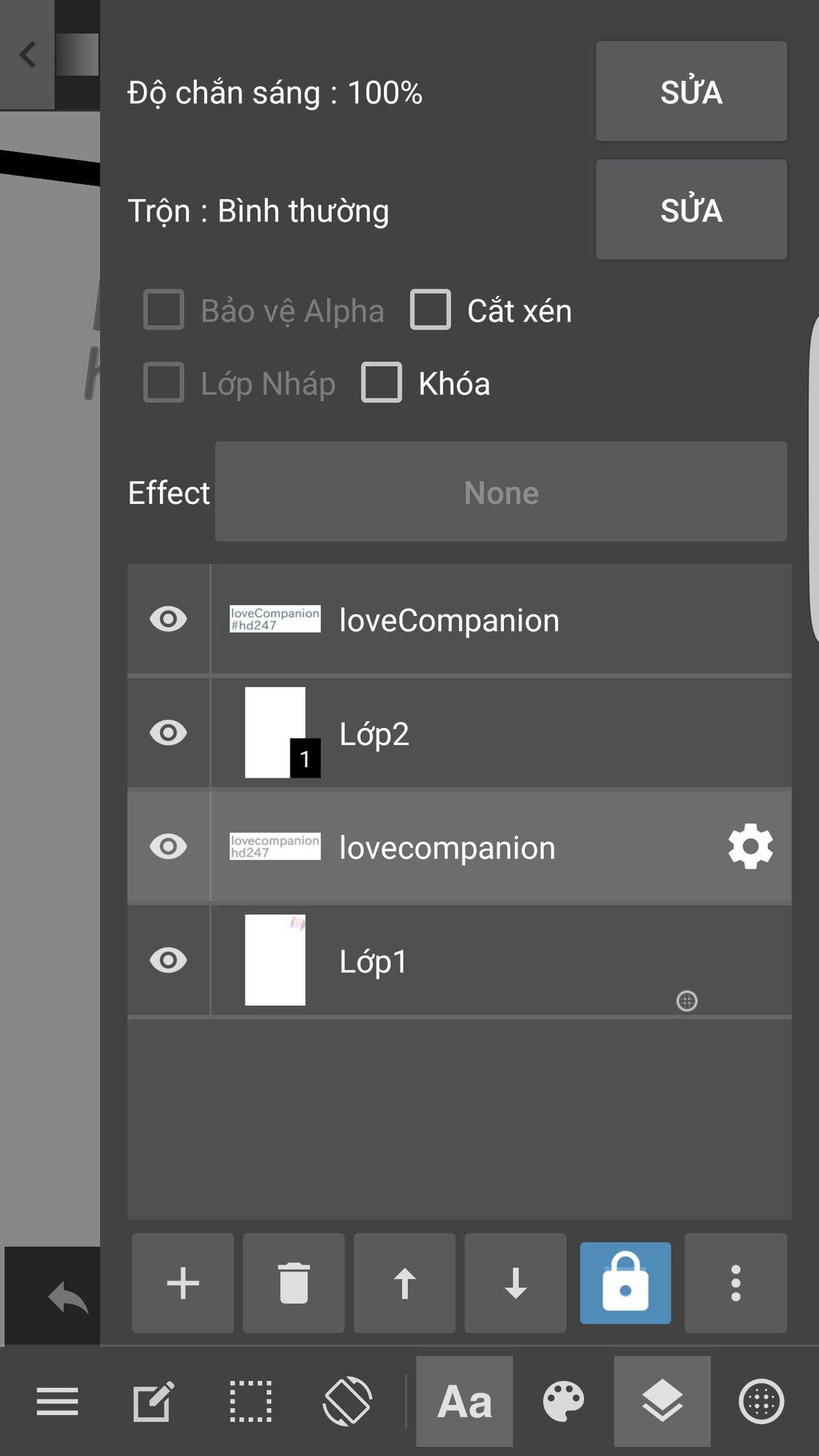This screenshot has height=1456, width=819.
Task: Collapse panel with back chevron
Action: click(28, 55)
